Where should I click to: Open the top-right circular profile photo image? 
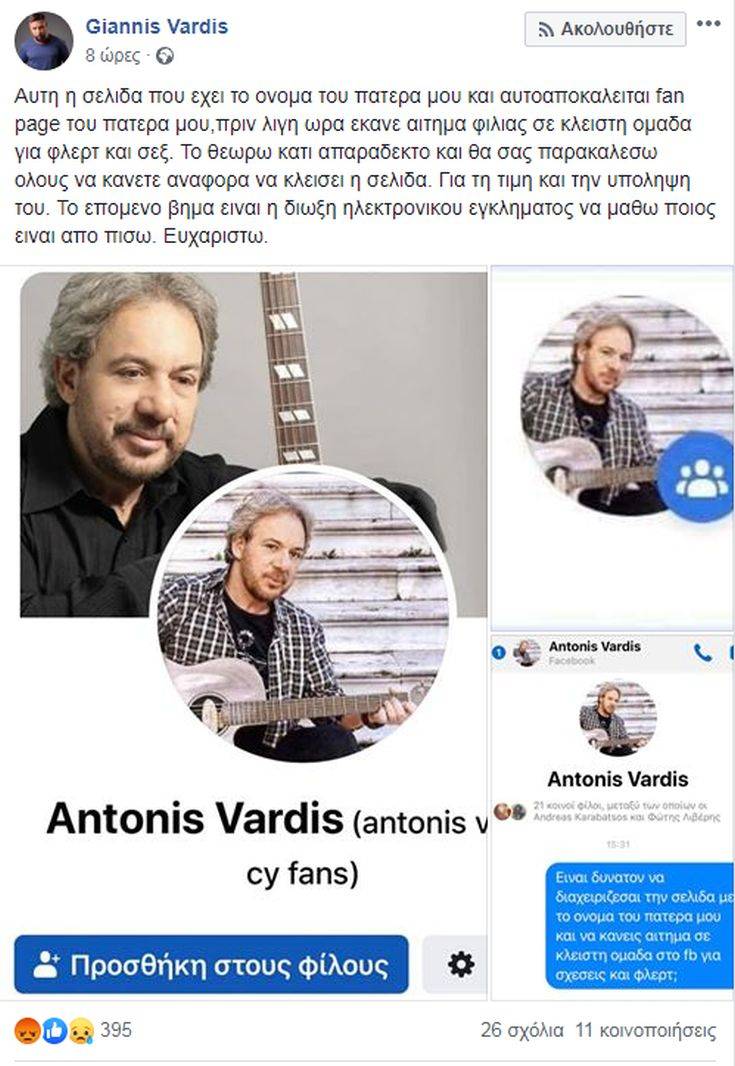[x=613, y=448]
